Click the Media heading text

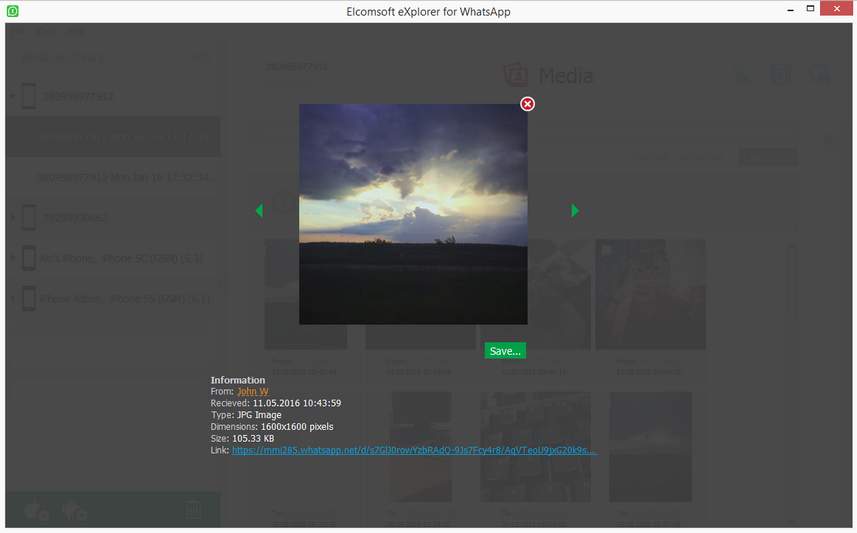tap(566, 75)
